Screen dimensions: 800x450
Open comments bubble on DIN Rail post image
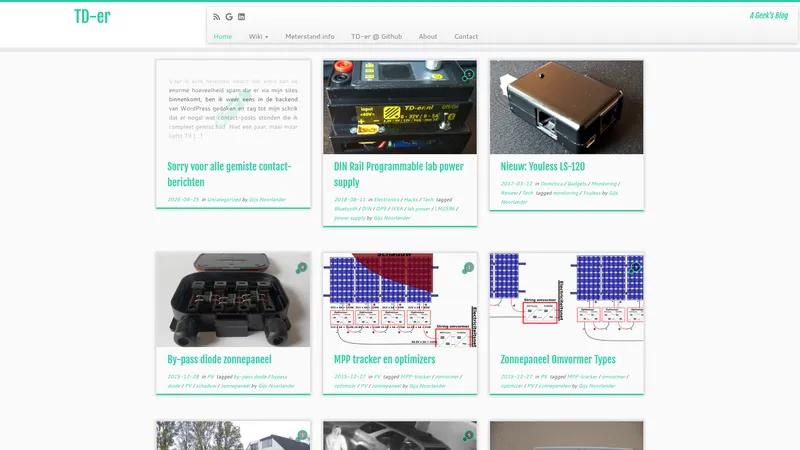(468, 75)
